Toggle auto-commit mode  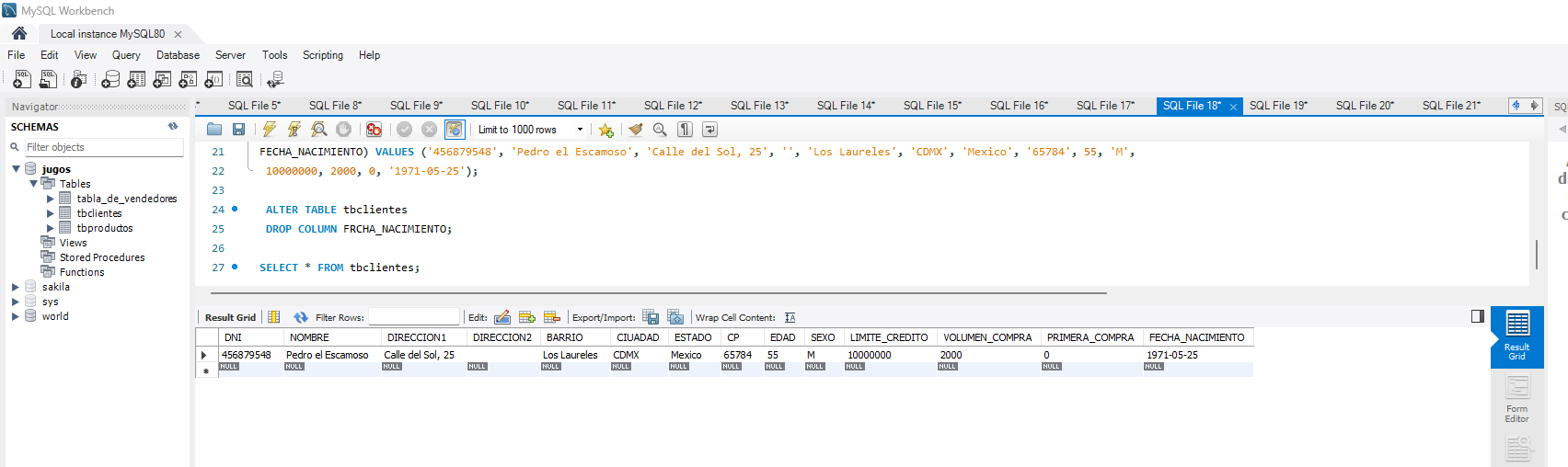pyautogui.click(x=455, y=130)
